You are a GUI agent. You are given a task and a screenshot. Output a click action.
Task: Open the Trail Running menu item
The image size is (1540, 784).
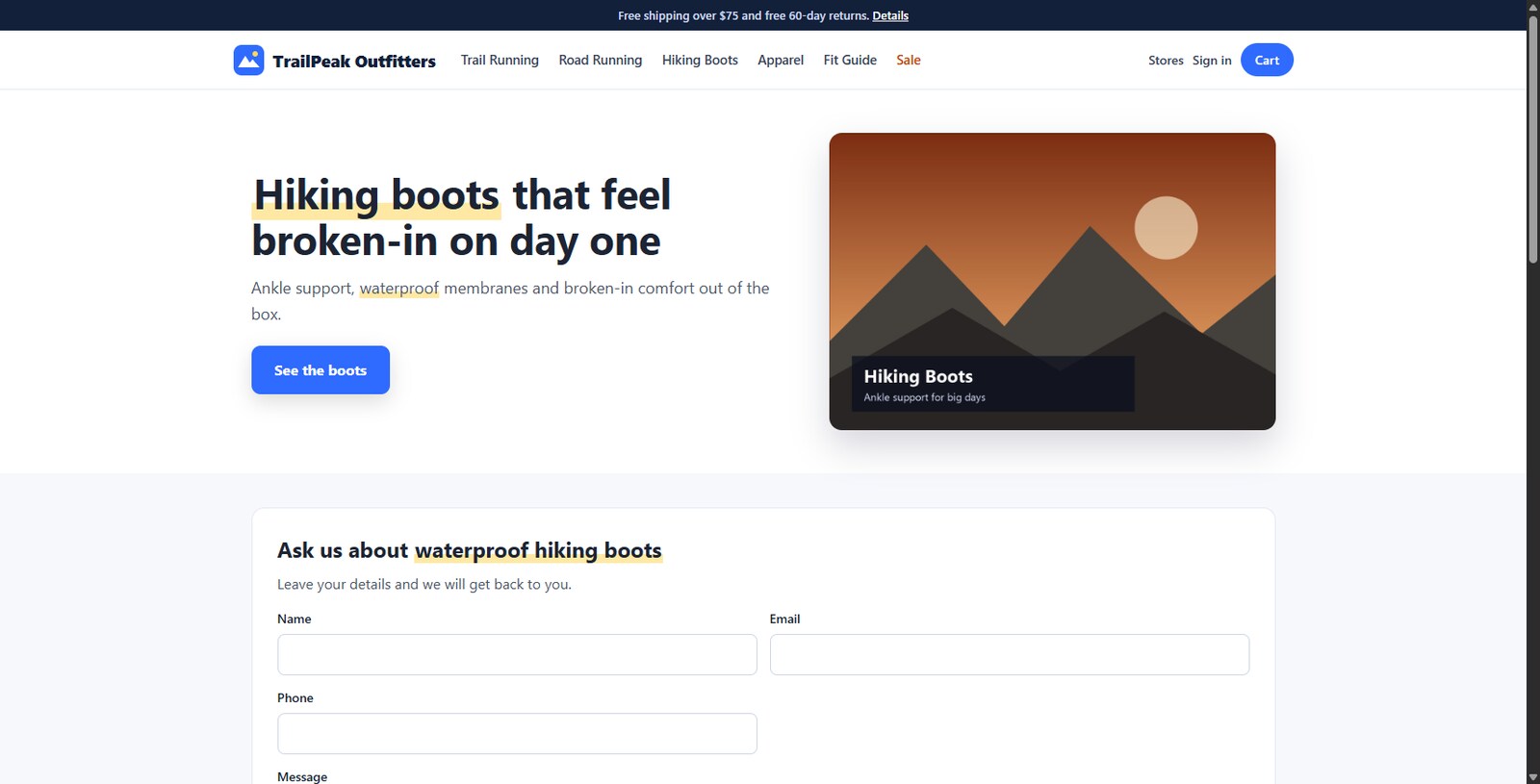(x=500, y=60)
